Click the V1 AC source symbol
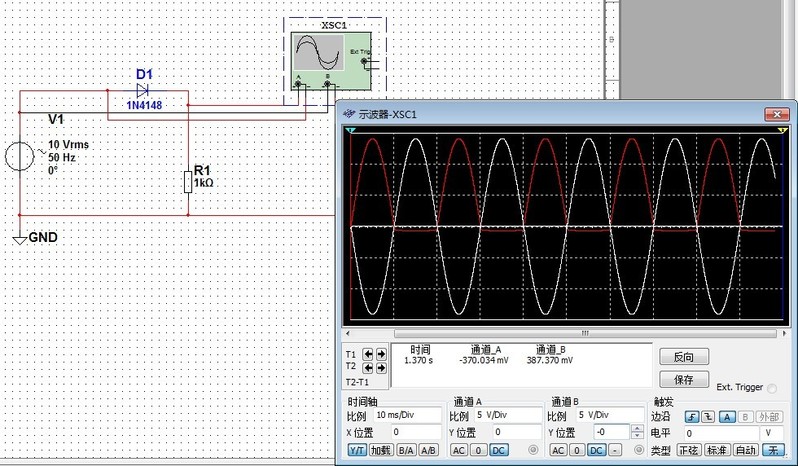Screen dimensions: 798x466 pos(20,156)
